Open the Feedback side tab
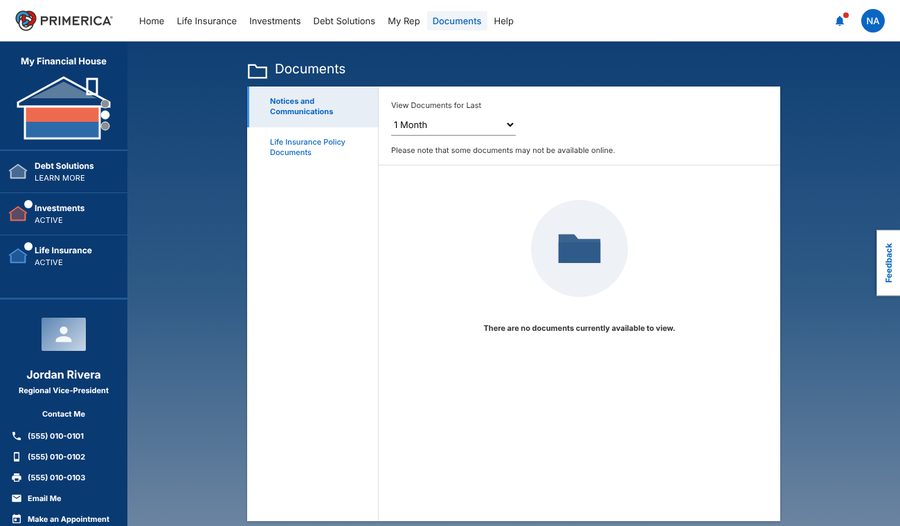 [x=888, y=263]
